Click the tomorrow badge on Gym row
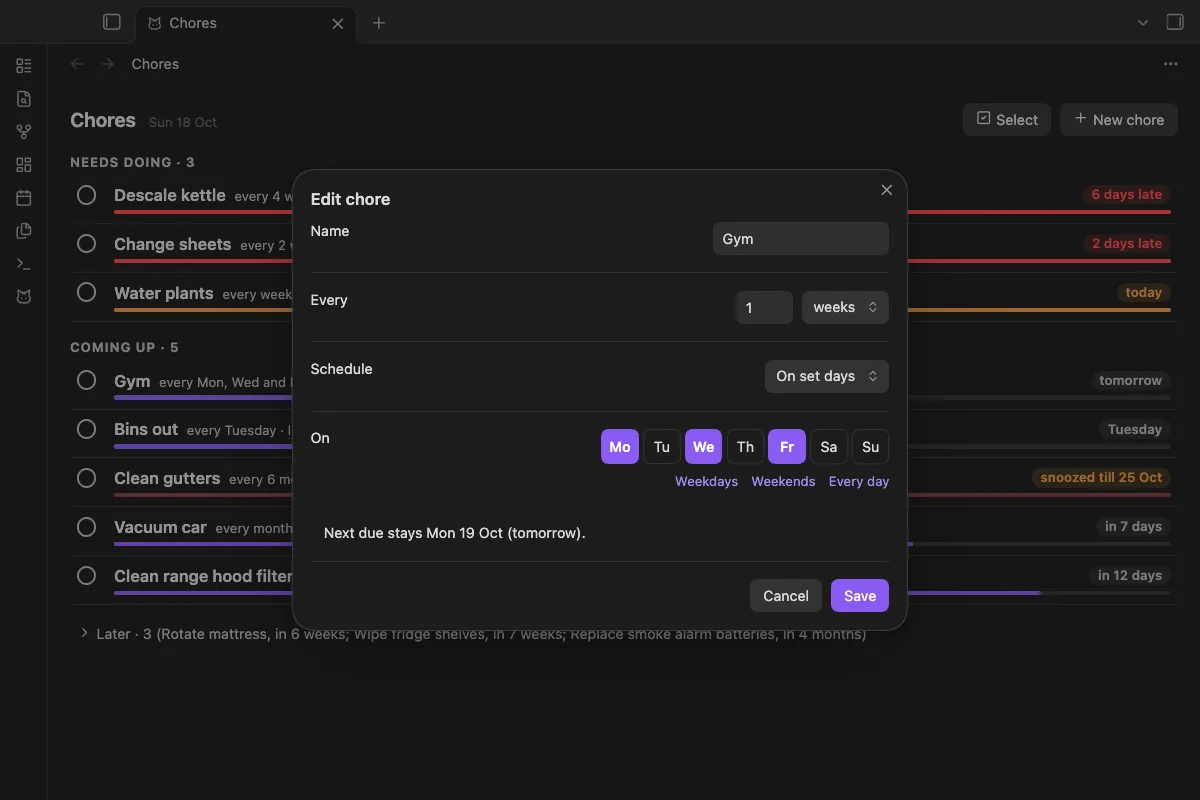 1130,381
